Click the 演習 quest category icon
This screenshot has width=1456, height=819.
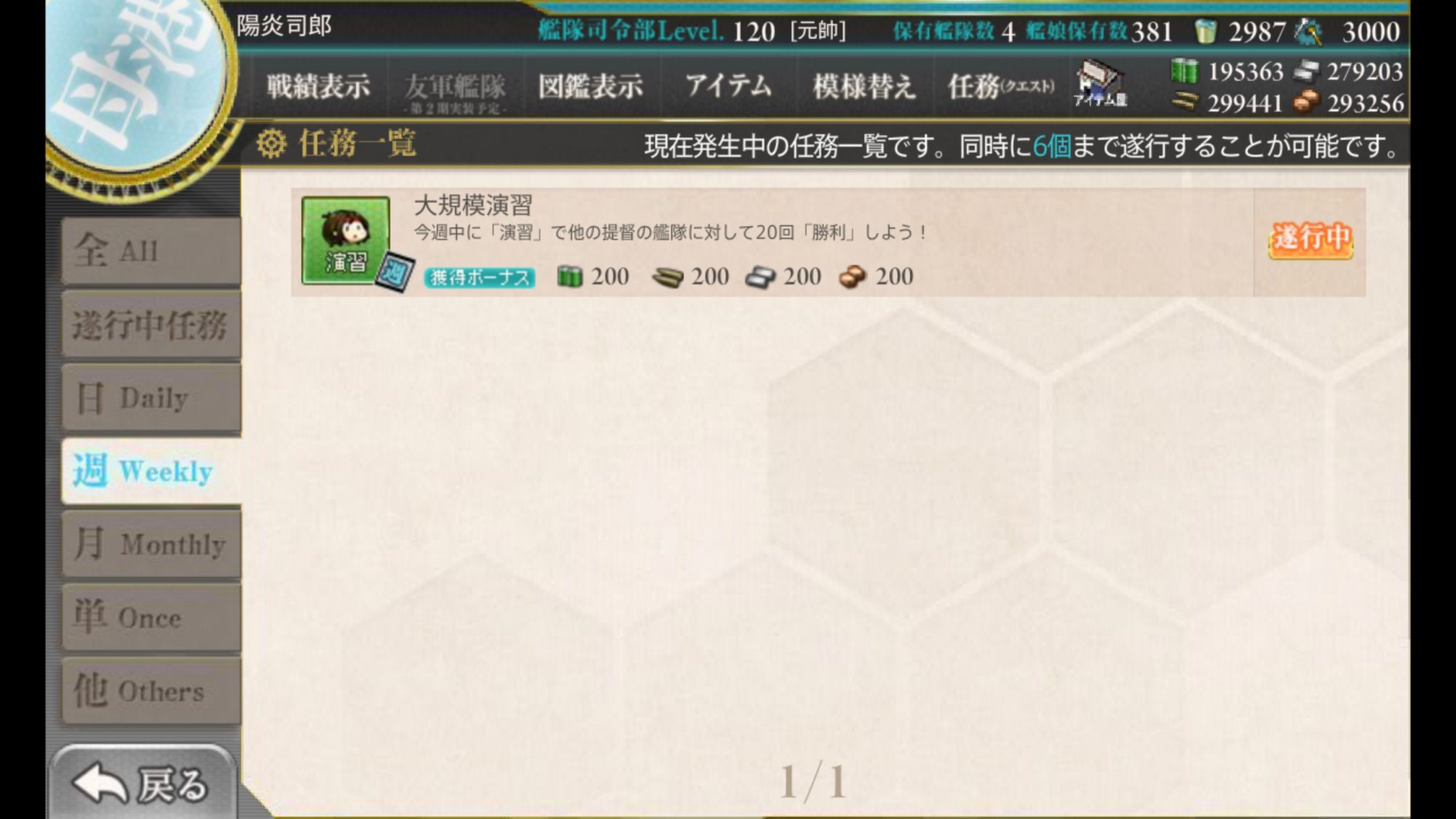pos(346,240)
